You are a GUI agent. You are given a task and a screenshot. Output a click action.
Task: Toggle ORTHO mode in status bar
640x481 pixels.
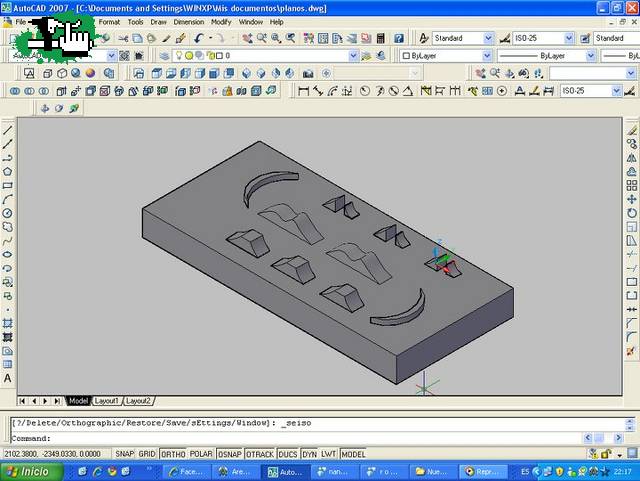(172, 454)
